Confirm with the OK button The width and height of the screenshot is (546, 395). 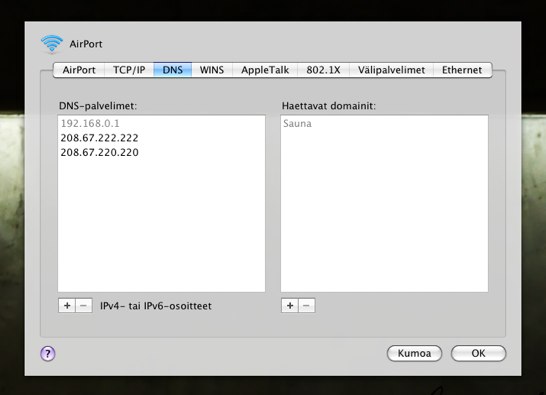pyautogui.click(x=478, y=353)
